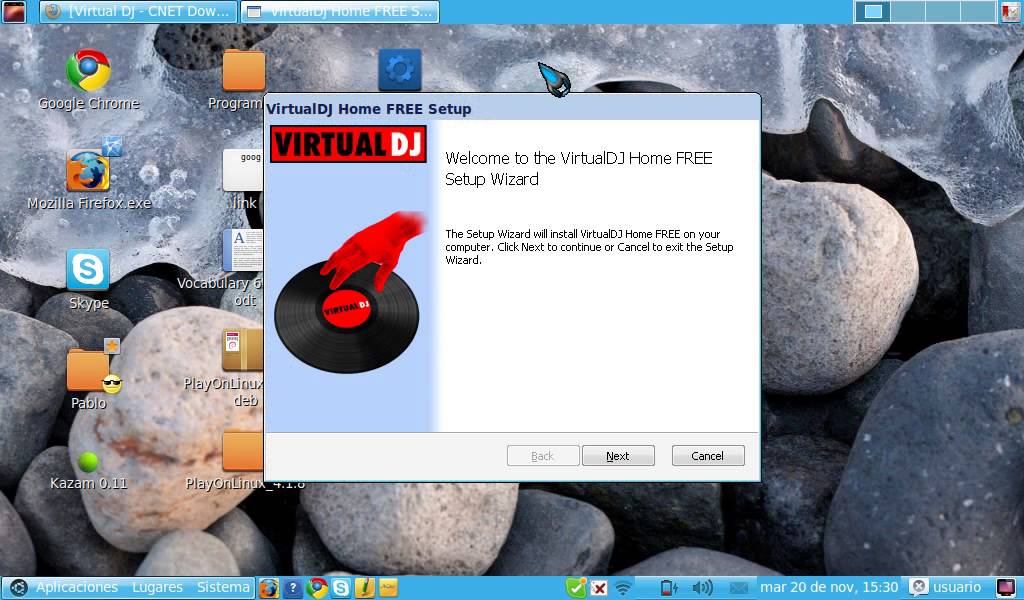Click the show desktop icon at top-left
Image resolution: width=1024 pixels, height=600 pixels.
tap(14, 11)
